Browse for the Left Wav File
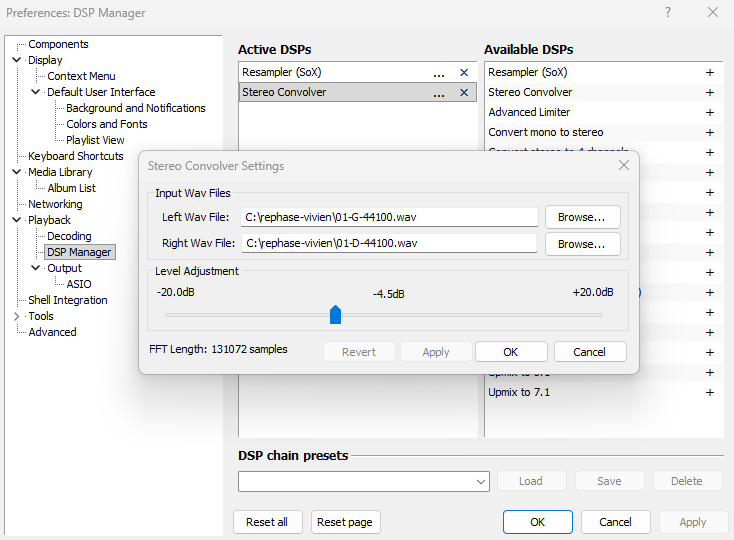 582,217
